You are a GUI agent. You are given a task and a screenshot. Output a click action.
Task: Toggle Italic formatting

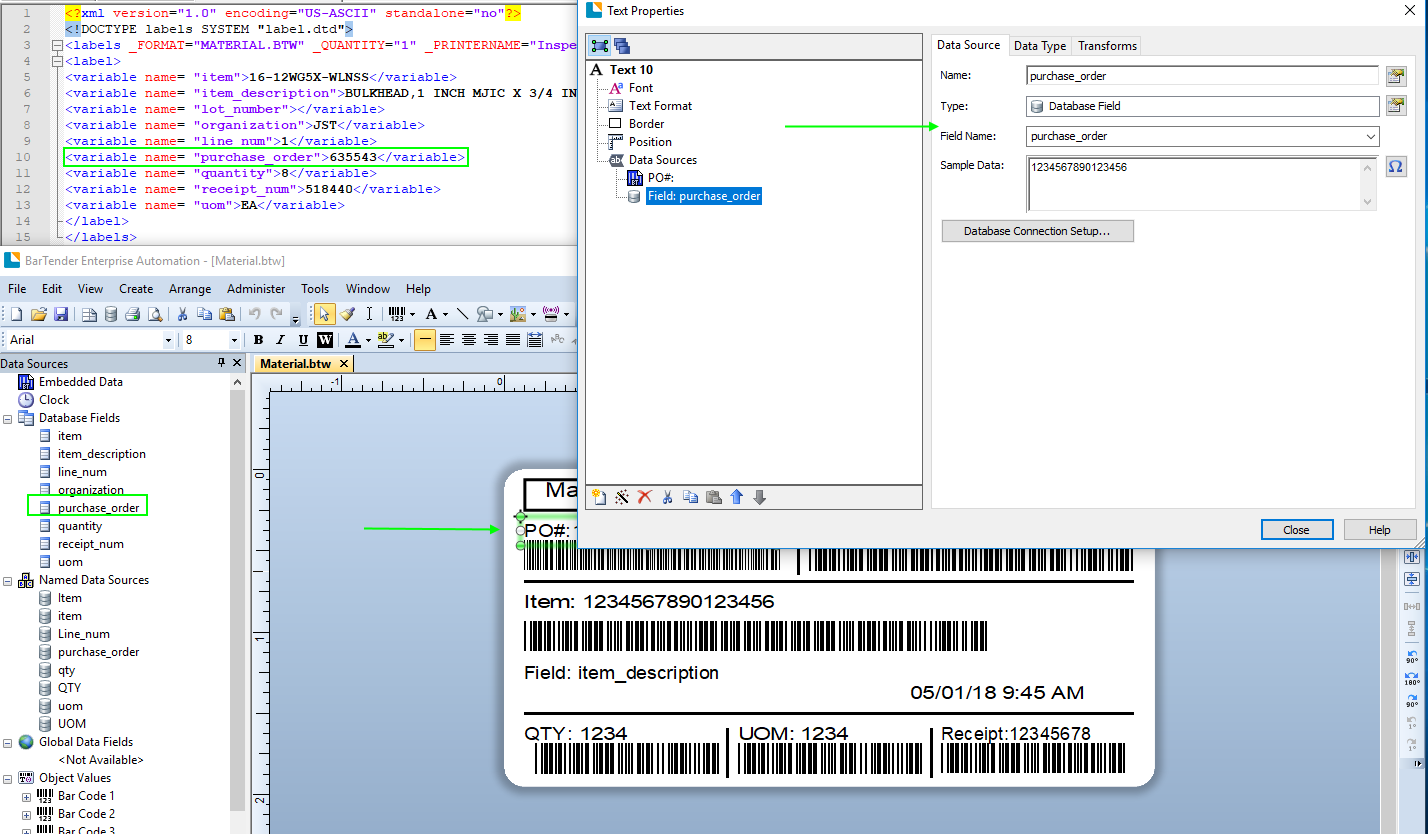tap(280, 340)
